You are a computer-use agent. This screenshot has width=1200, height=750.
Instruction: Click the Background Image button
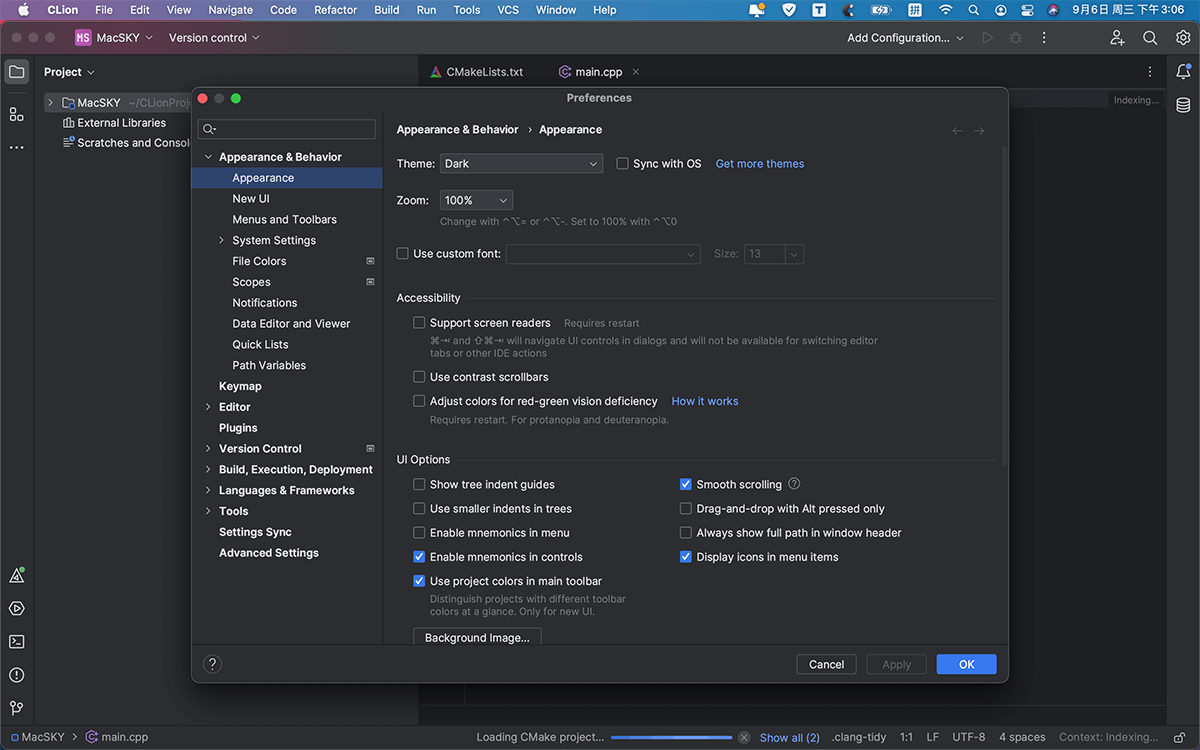(x=477, y=638)
